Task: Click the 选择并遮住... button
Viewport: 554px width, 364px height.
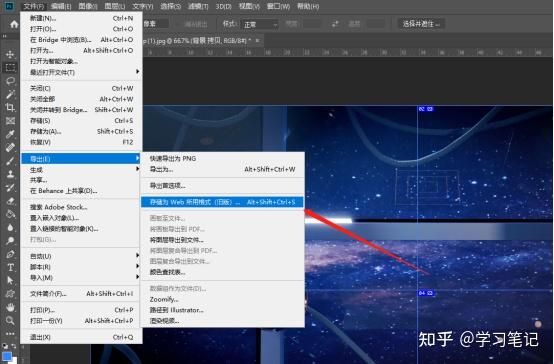Action: point(421,24)
